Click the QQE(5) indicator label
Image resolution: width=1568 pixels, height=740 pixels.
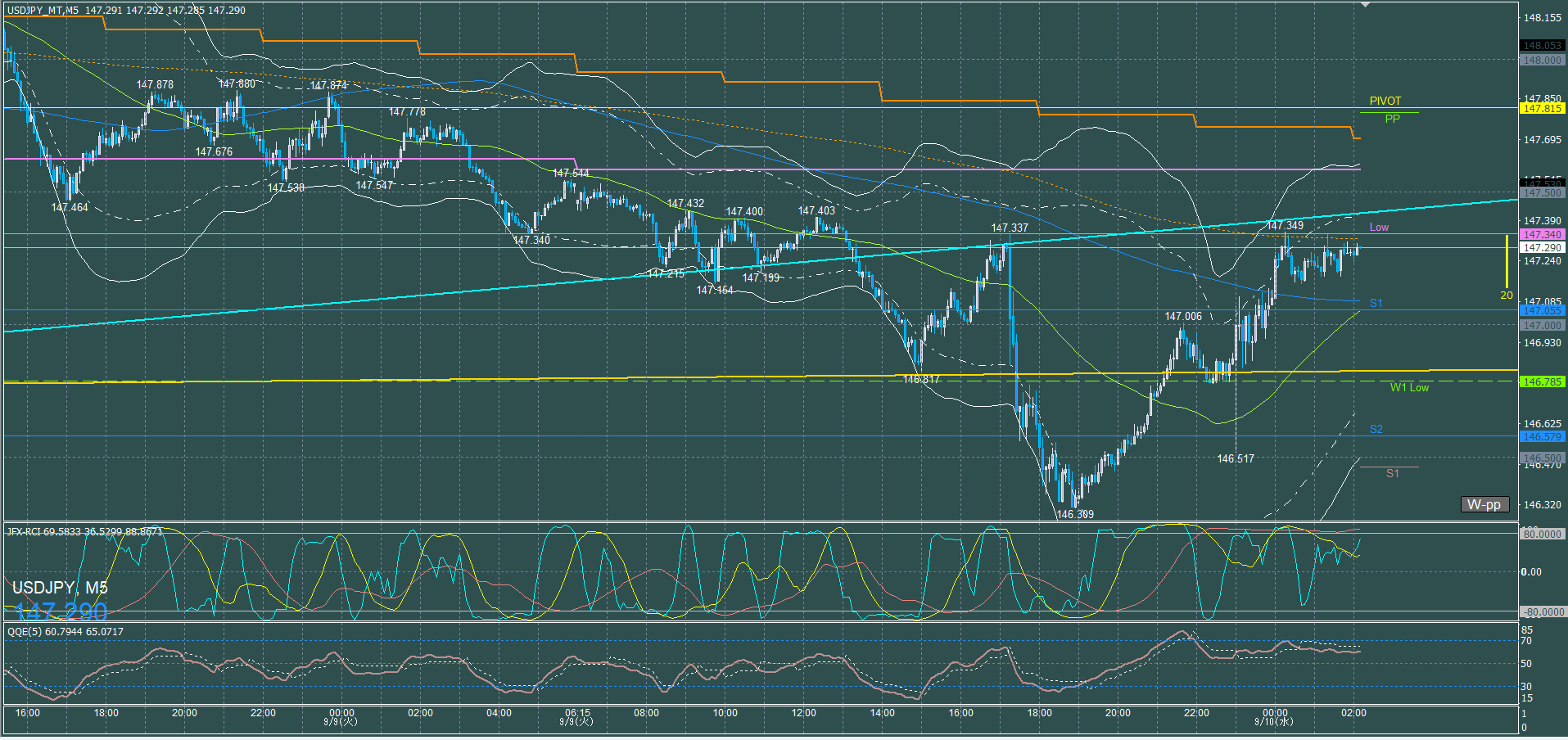pos(66,631)
